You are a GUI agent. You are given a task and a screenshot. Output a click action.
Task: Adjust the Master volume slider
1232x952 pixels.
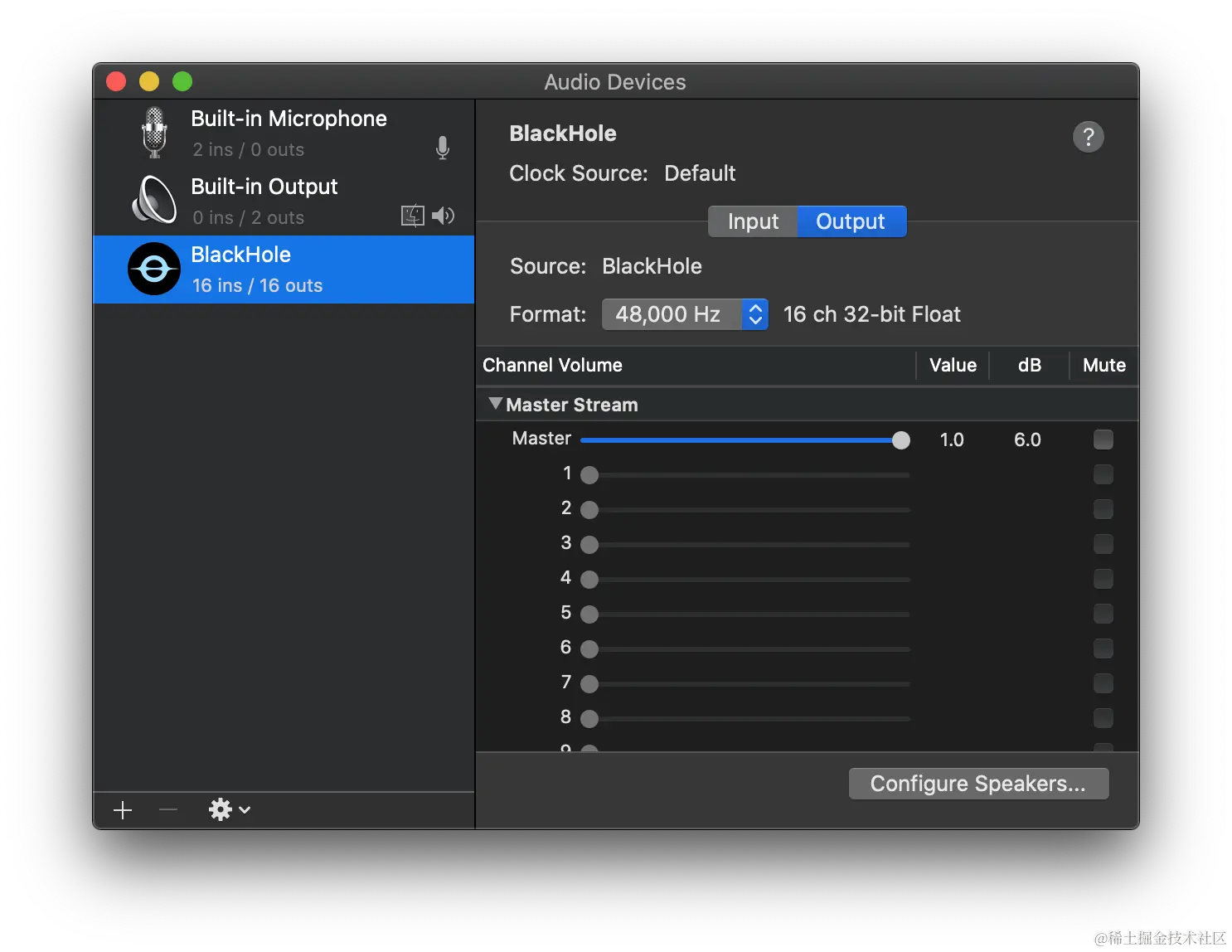coord(900,440)
